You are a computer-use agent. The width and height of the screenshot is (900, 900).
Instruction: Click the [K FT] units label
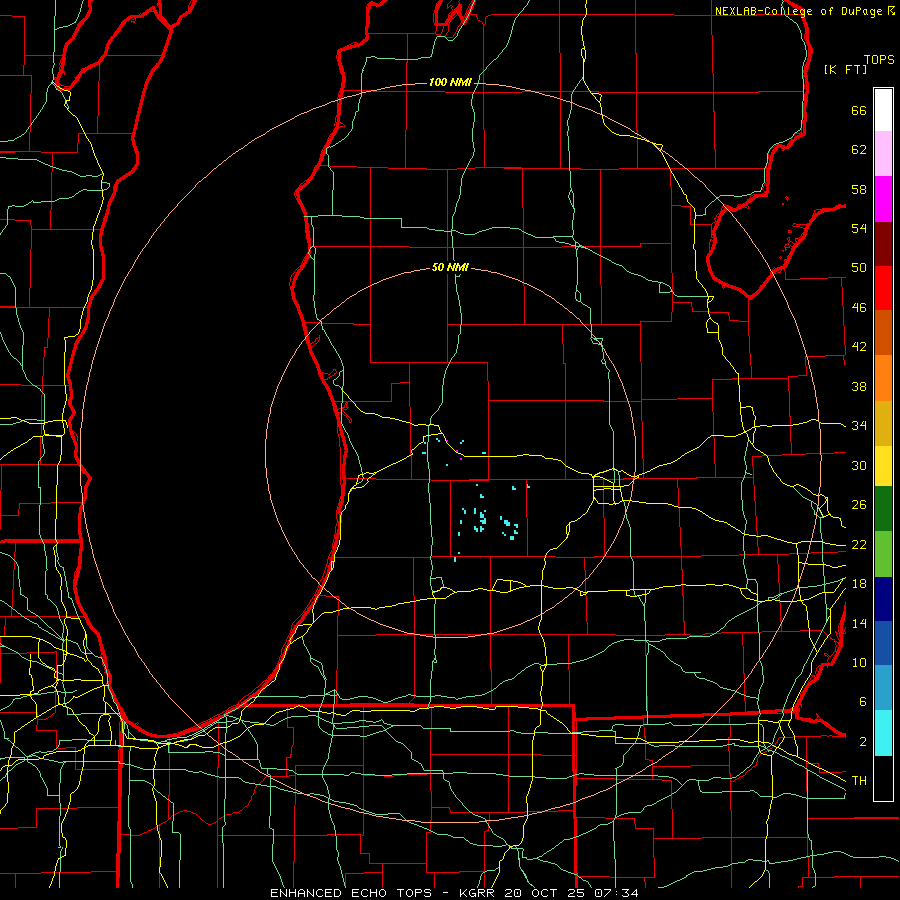tap(845, 69)
